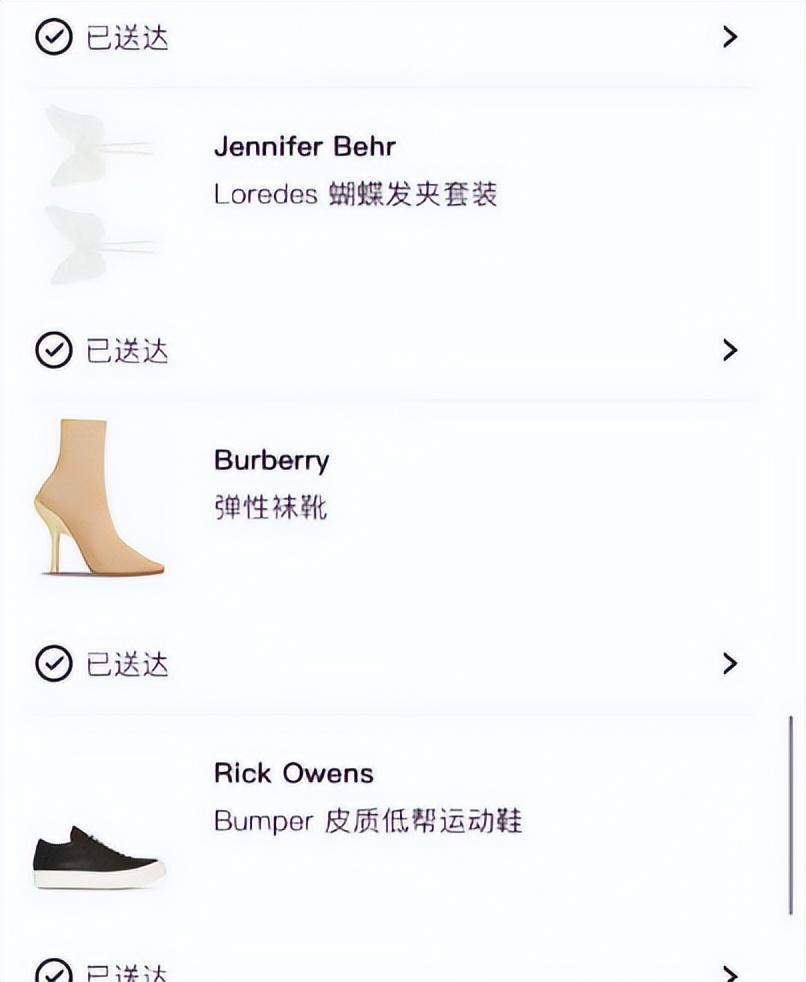Image resolution: width=806 pixels, height=982 pixels.
Task: Click the checkmark icon below the Burberry boot
Action: point(53,663)
